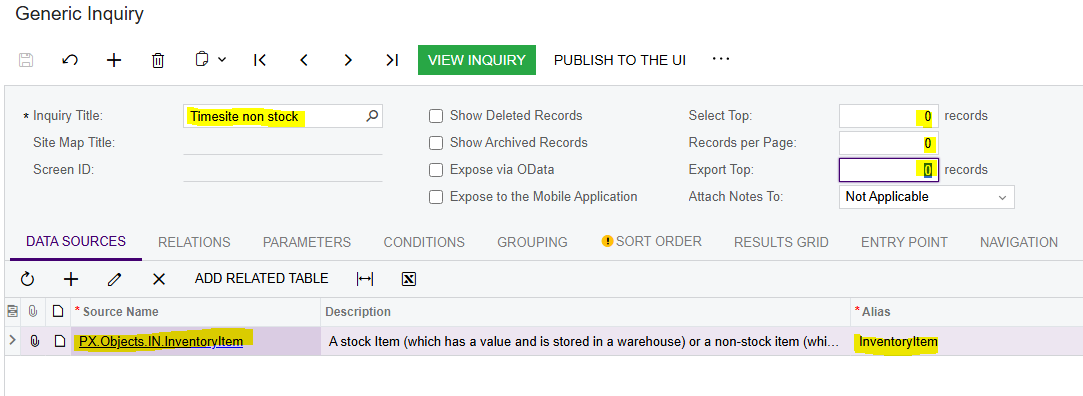Click the InventoryItem row note icon
The height and width of the screenshot is (396, 1083).
click(x=59, y=341)
